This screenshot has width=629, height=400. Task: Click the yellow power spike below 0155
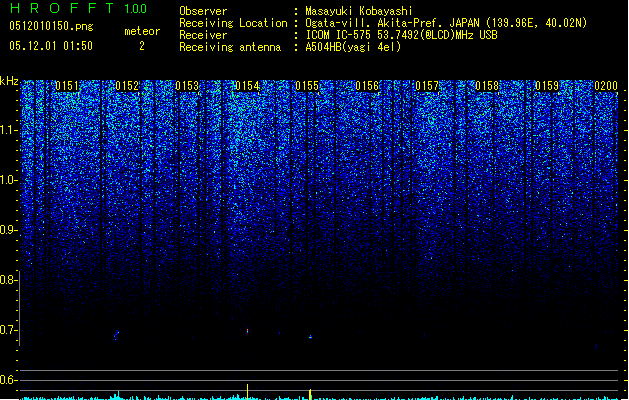pyautogui.click(x=310, y=394)
